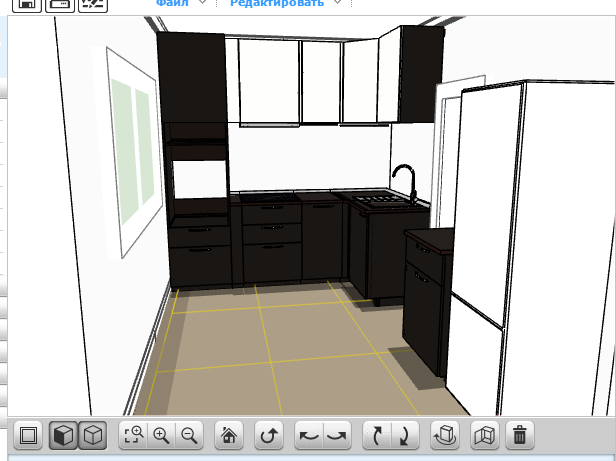The width and height of the screenshot is (616, 461).
Task: Expand the arrow next to Файл
Action: 203,4
